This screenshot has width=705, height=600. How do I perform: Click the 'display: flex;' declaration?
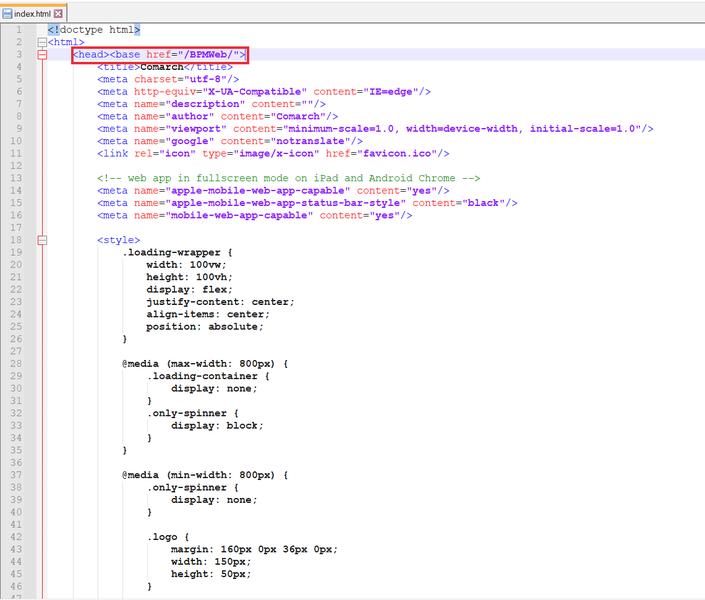pos(189,290)
